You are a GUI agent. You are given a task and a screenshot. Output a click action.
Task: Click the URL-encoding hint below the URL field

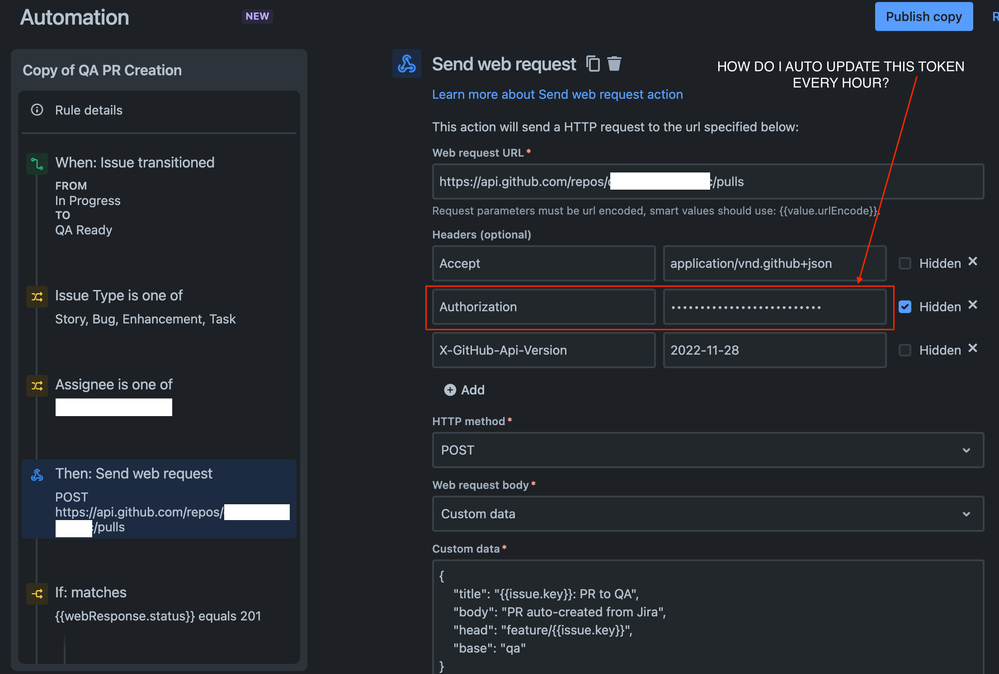(656, 211)
